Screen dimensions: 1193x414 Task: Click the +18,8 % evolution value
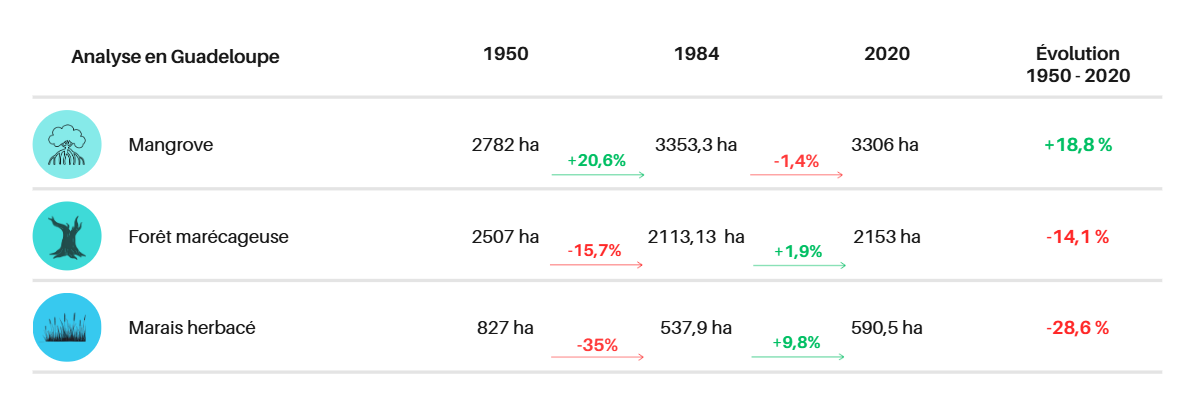1078,145
